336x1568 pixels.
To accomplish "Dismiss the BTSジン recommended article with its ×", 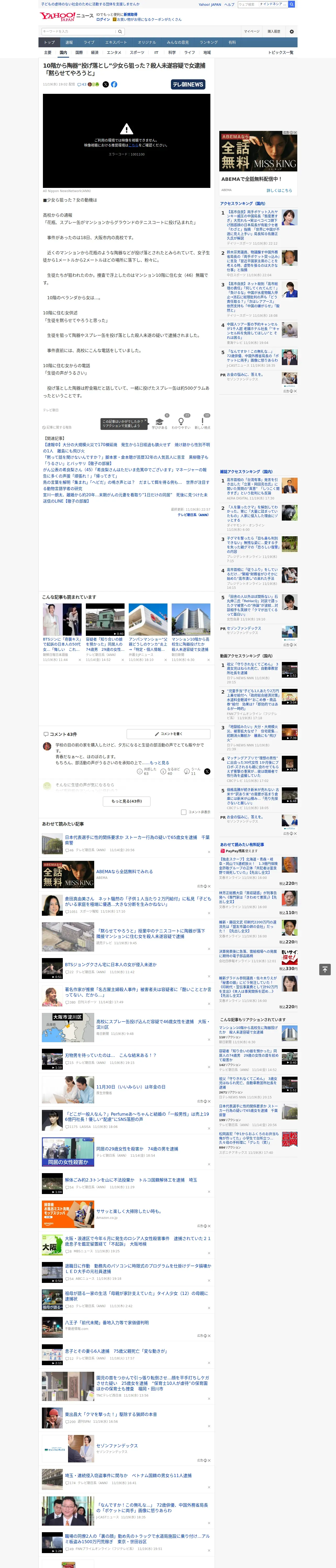I will coord(79,659).
